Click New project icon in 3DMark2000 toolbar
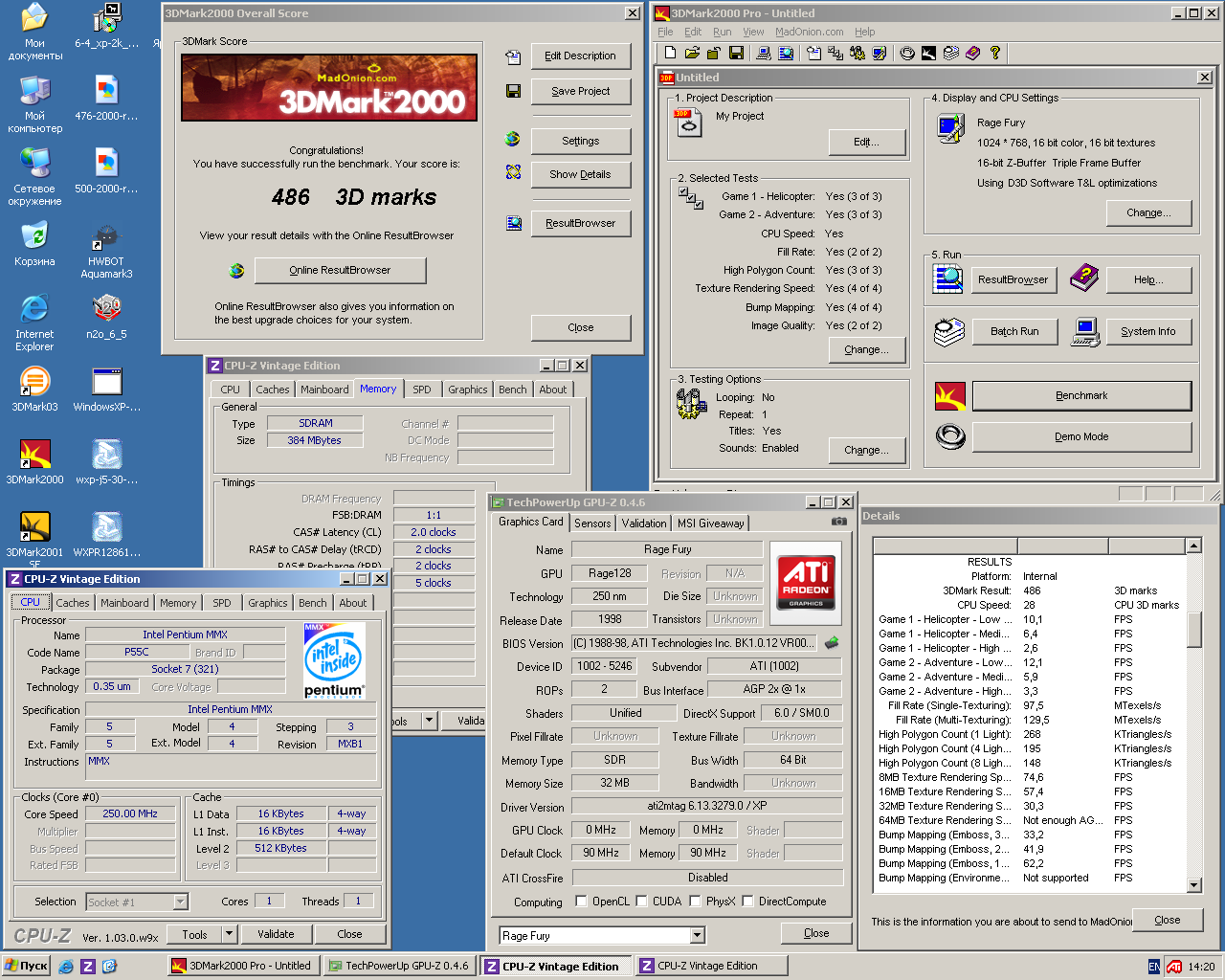 (x=670, y=53)
